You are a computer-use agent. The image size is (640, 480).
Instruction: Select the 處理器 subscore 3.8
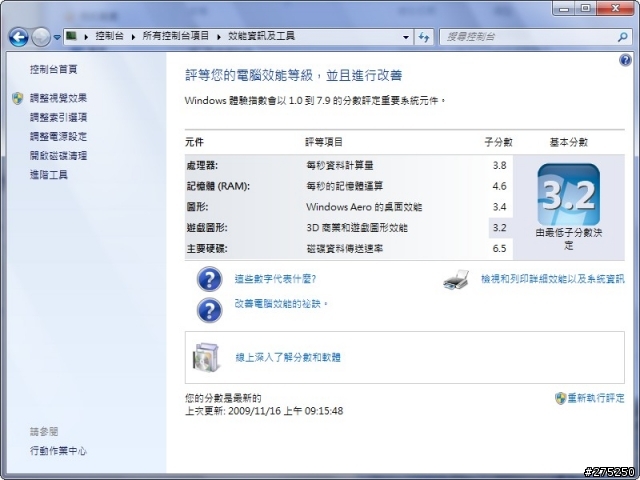point(499,165)
